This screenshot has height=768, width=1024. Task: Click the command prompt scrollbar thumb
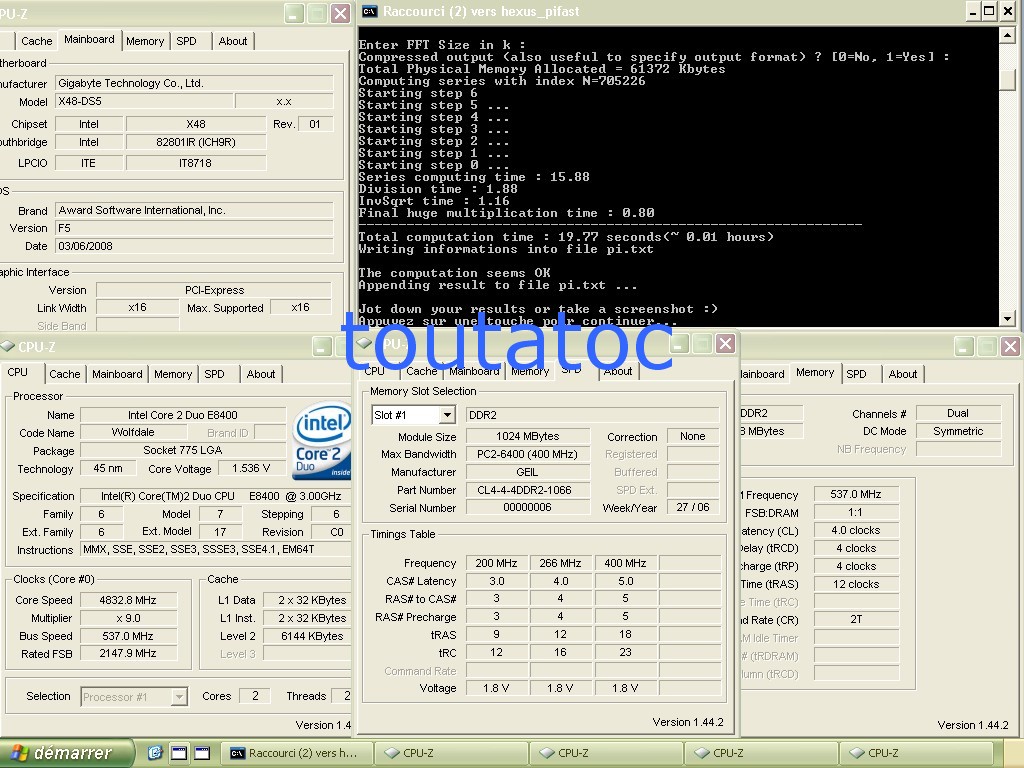point(1008,78)
